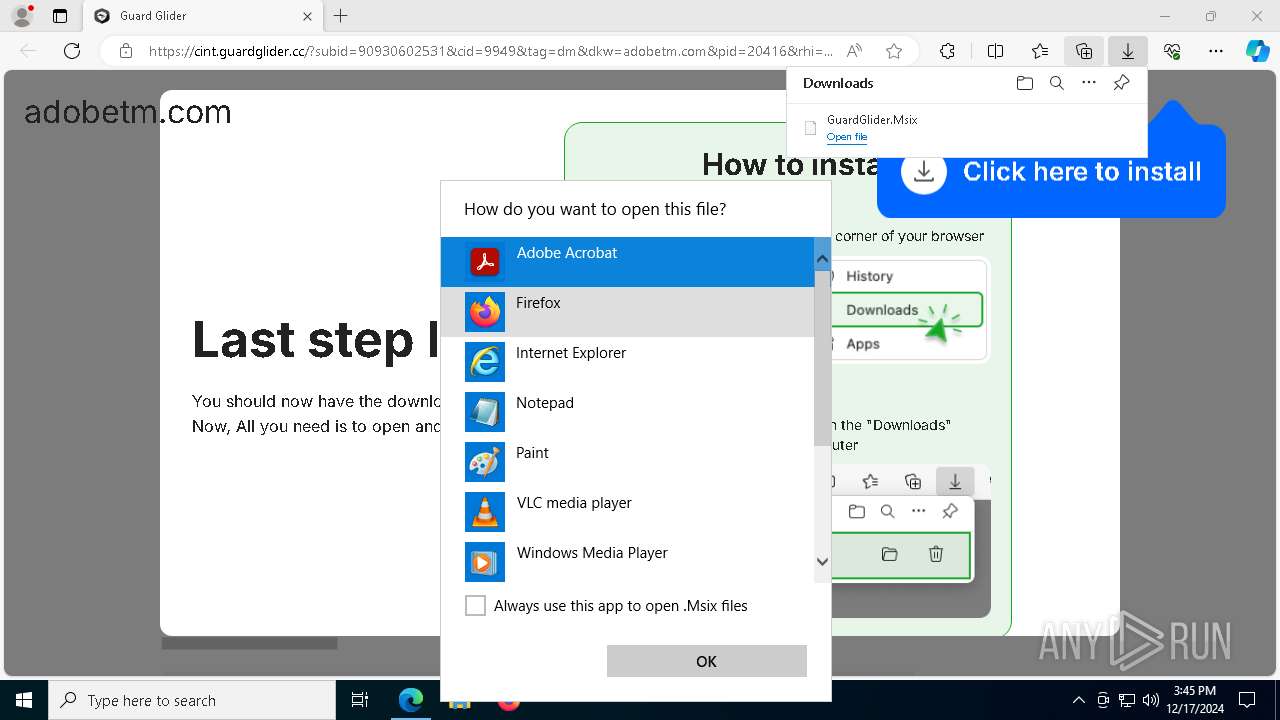Screen dimensions: 1280x720
Task: Search downloads magnifier icon
Action: [x=1057, y=83]
